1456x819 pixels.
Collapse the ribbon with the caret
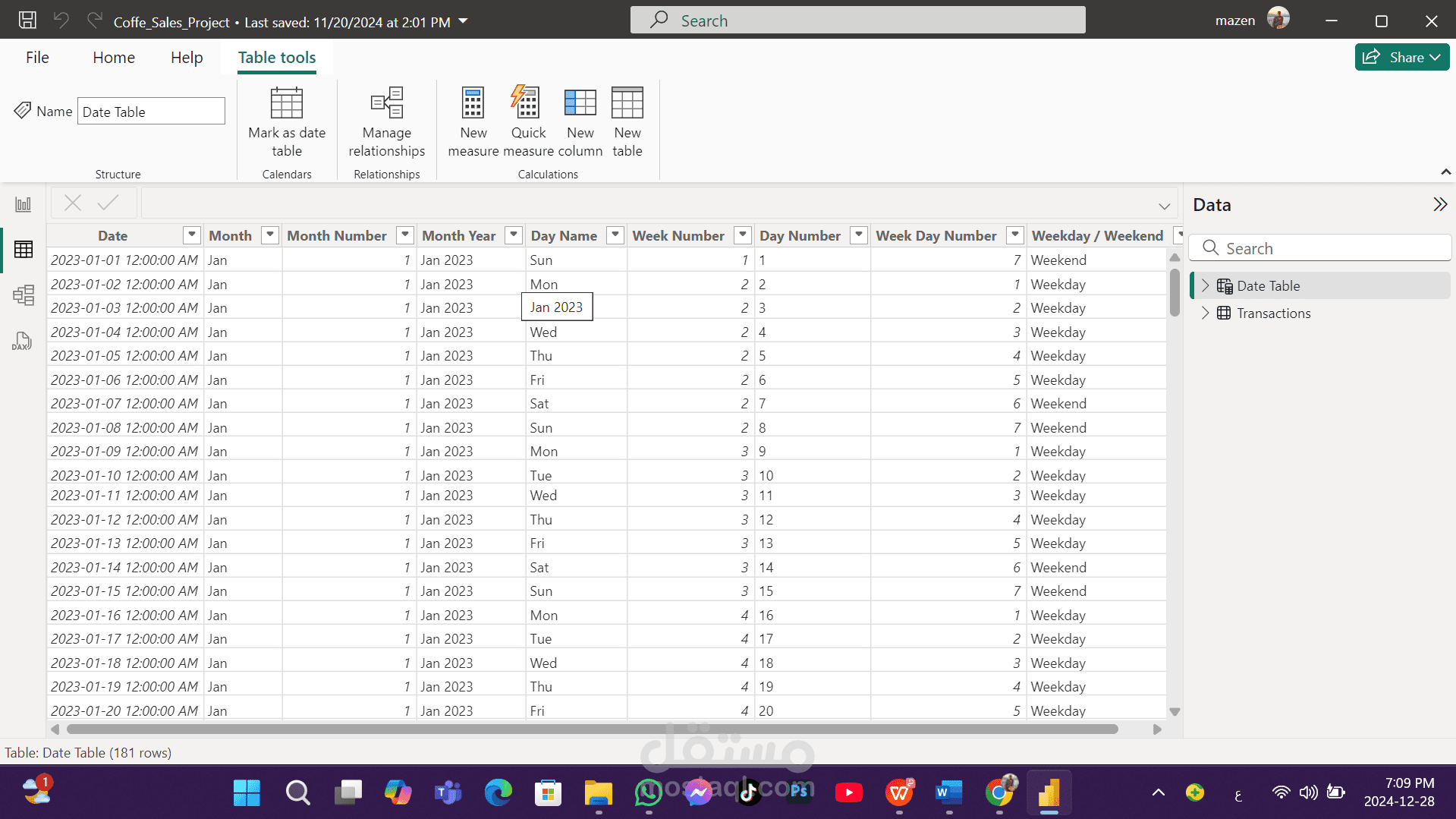(1445, 172)
